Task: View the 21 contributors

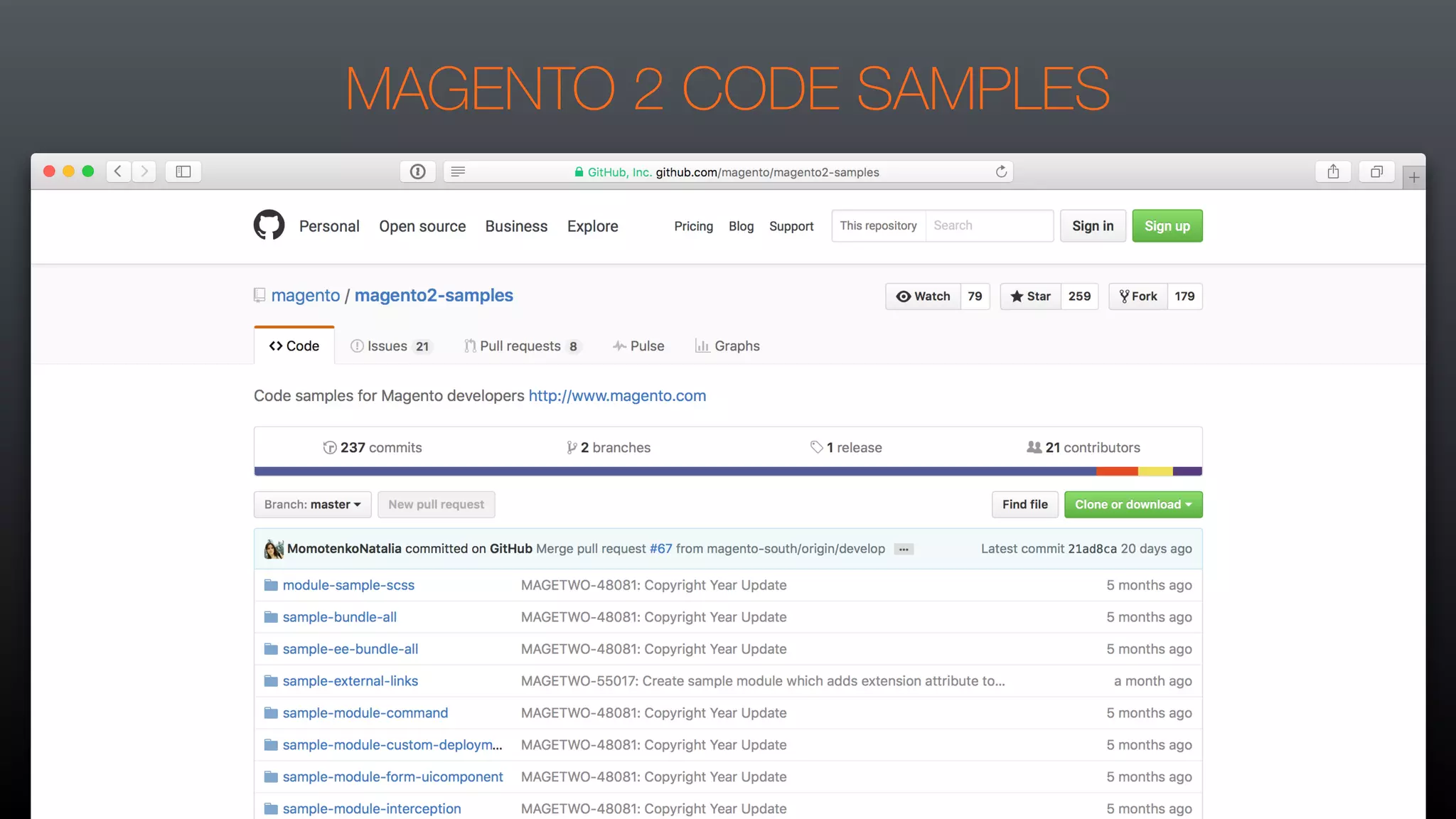Action: tap(1083, 447)
